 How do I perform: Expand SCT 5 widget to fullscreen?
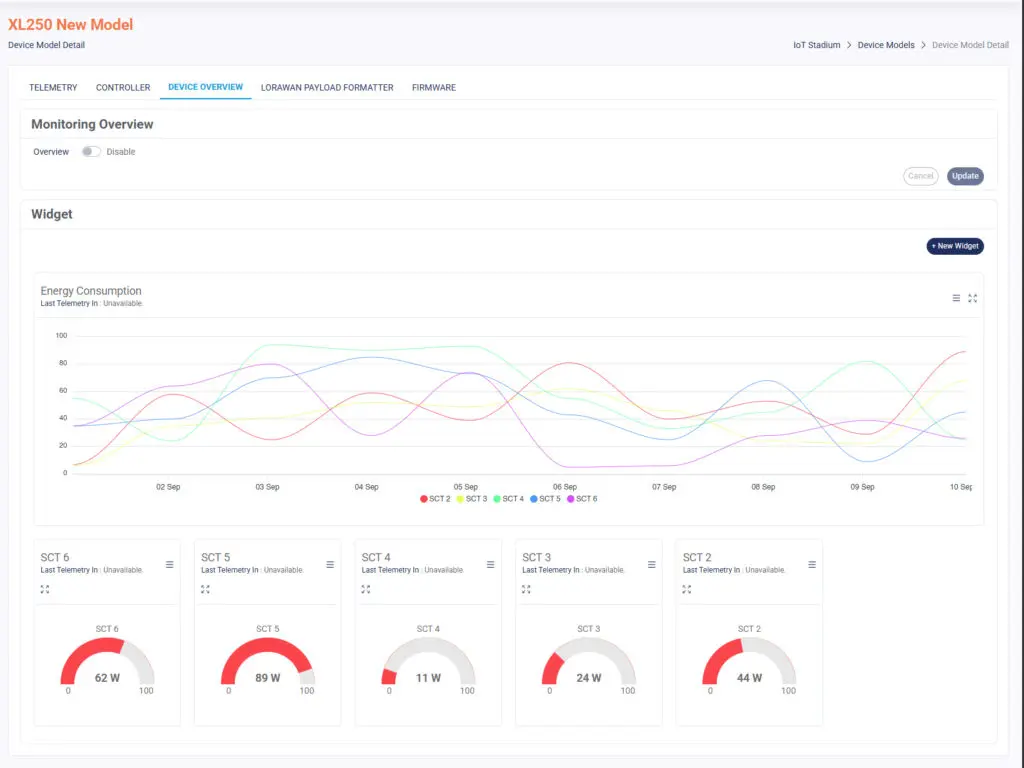click(x=205, y=589)
